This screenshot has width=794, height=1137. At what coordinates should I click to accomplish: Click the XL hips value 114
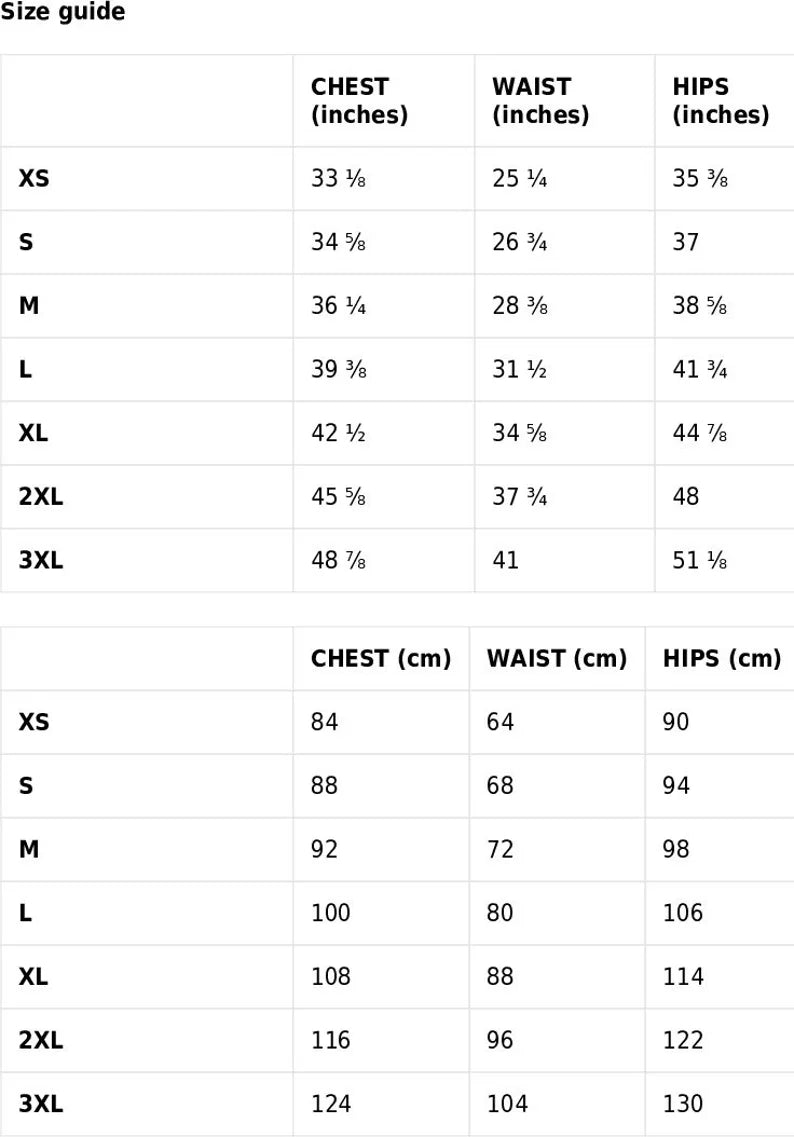pos(683,977)
